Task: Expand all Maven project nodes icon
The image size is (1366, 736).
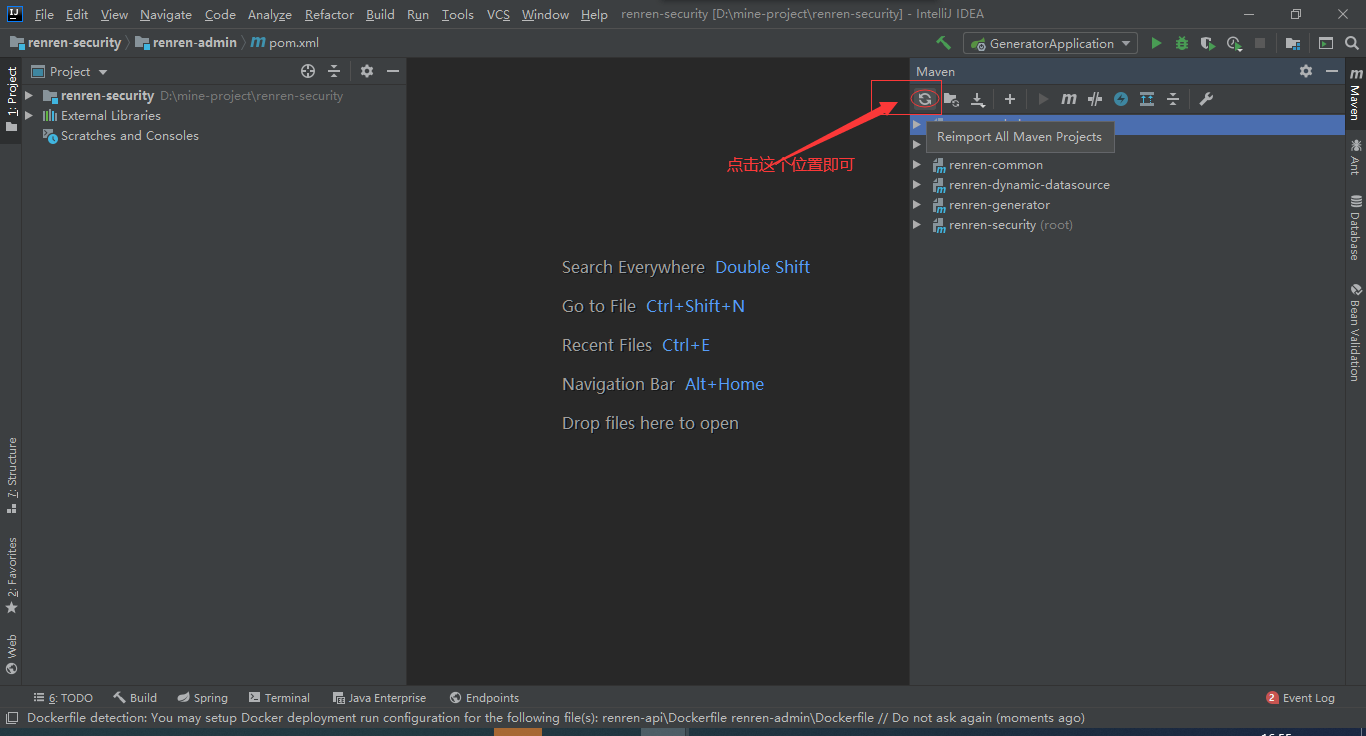Action: (x=1148, y=98)
